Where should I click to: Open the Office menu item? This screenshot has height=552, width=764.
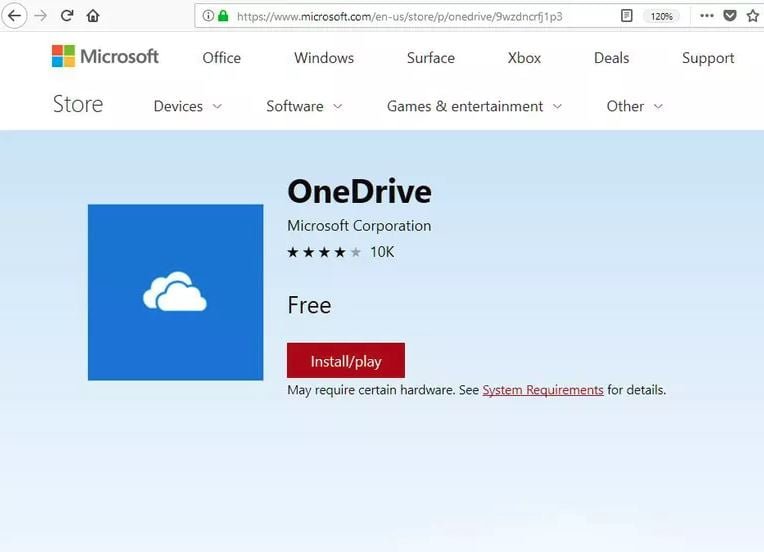pyautogui.click(x=221, y=58)
